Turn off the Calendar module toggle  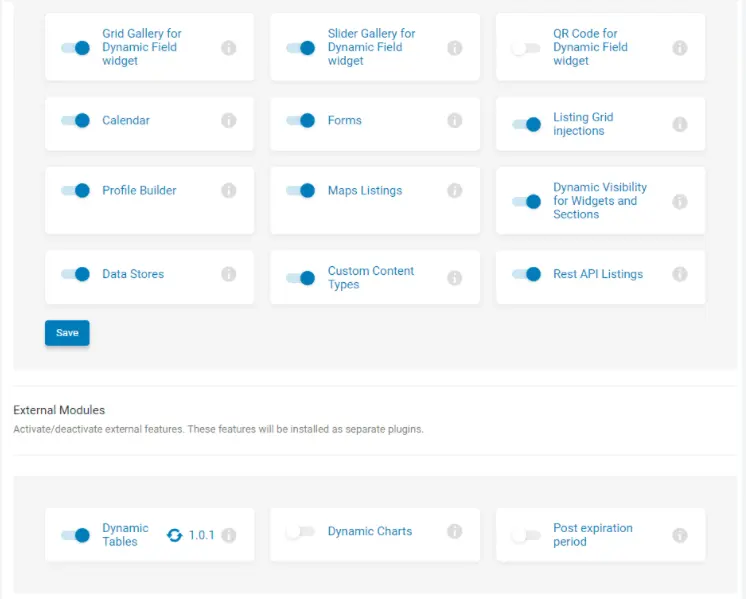pos(75,120)
